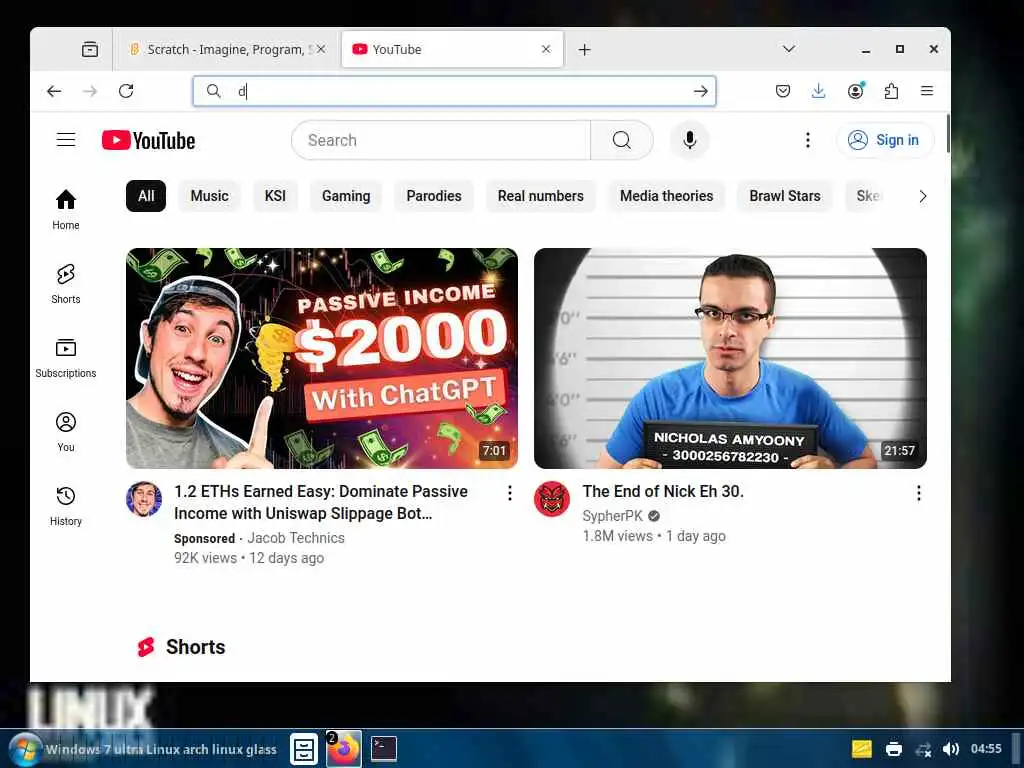Image resolution: width=1024 pixels, height=768 pixels.
Task: Open Subscriptions from sidebar
Action: click(x=66, y=358)
